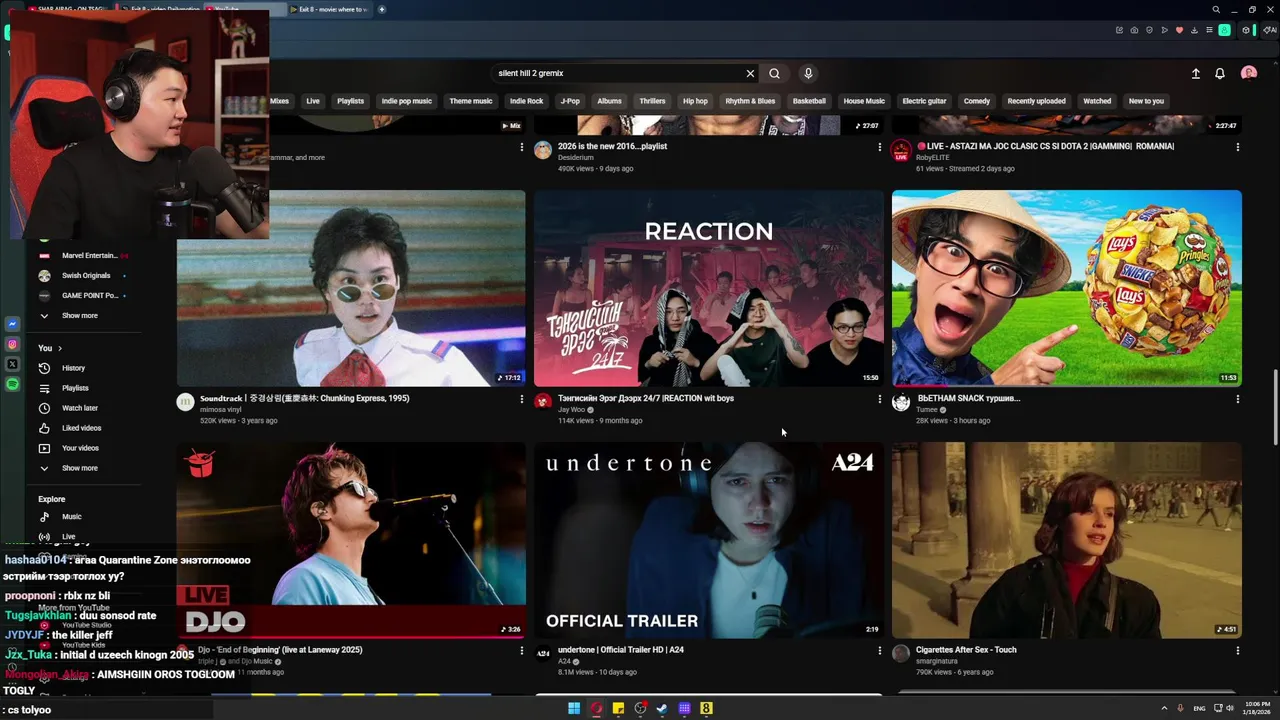Screen dimensions: 1280x720
Task: Open the taskbar clock showing 10:06 PM
Action: [x=1258, y=708]
